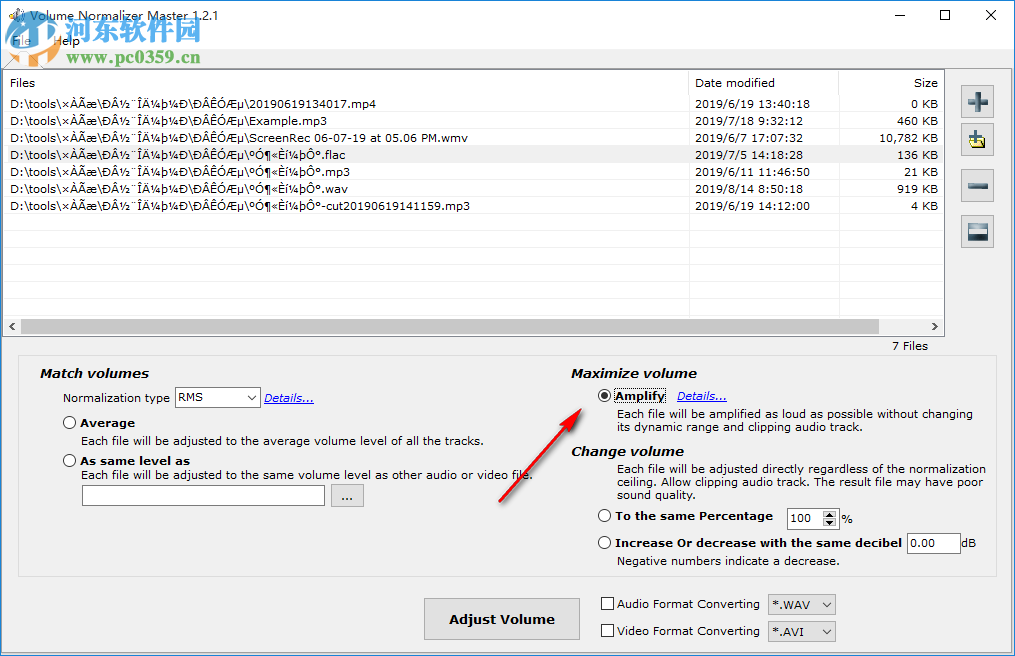Screen dimensions: 1015x656
Task: Select the Amplify option
Action: (604, 395)
